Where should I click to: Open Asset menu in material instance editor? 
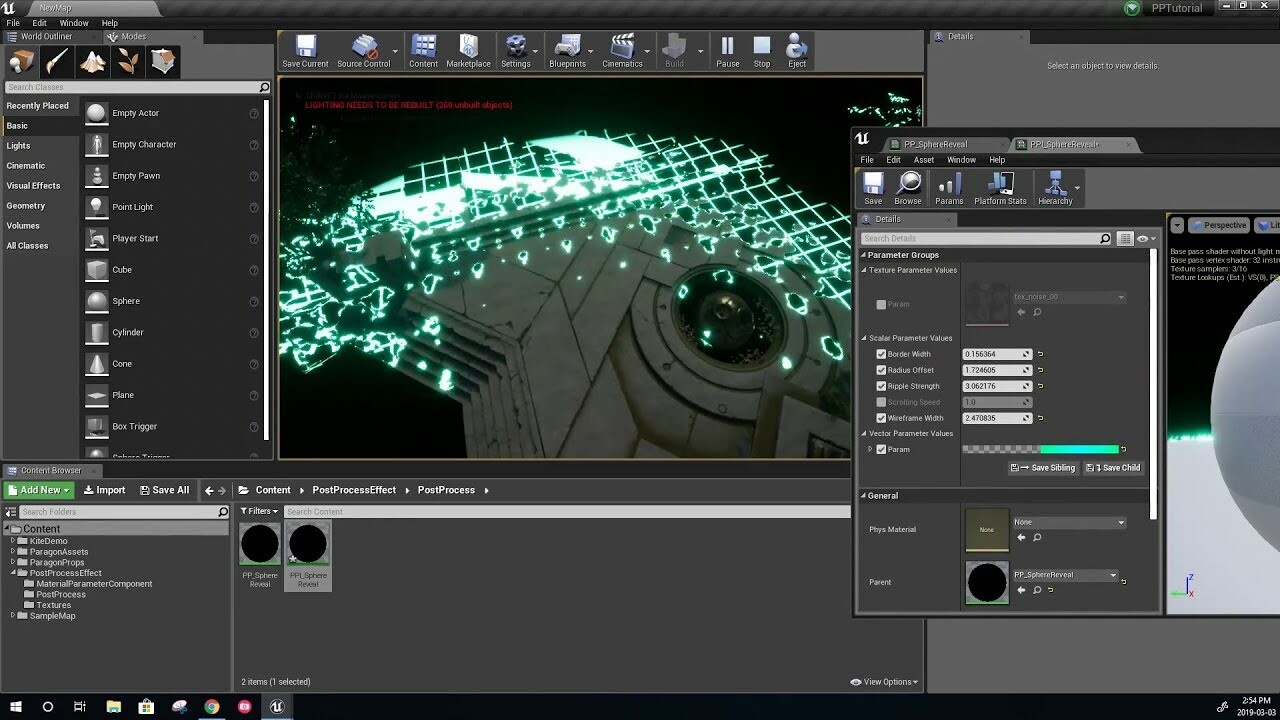pos(924,160)
